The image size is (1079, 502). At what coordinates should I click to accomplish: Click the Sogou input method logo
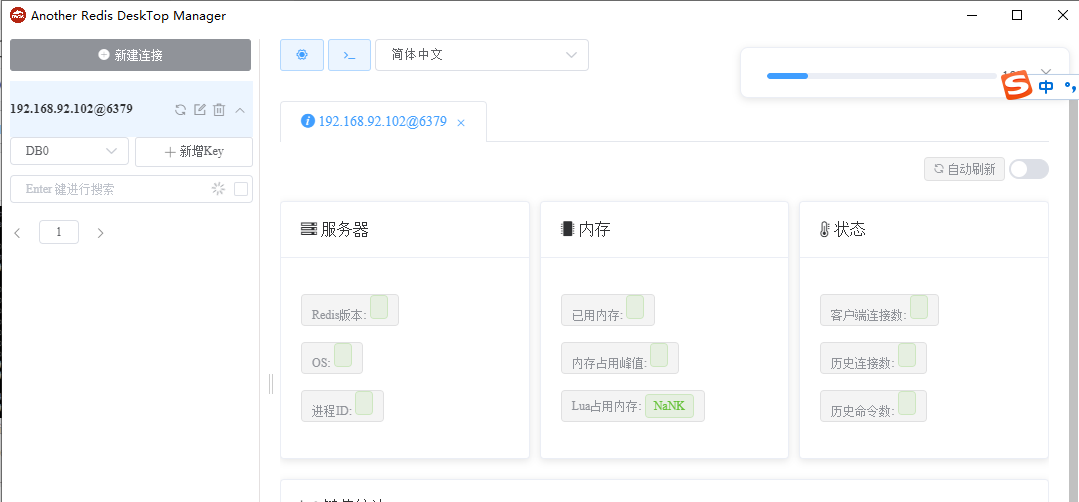(1017, 85)
